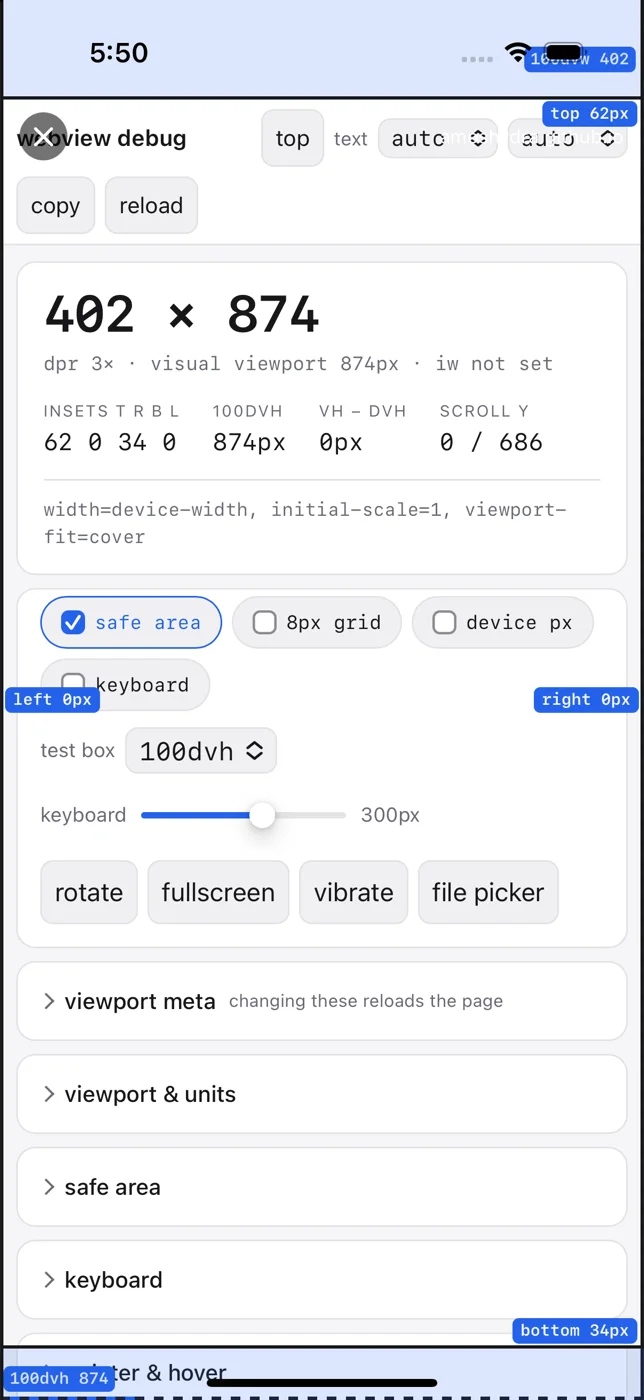Tap the battery indicator in status bar
This screenshot has width=644, height=1400.
(x=564, y=53)
